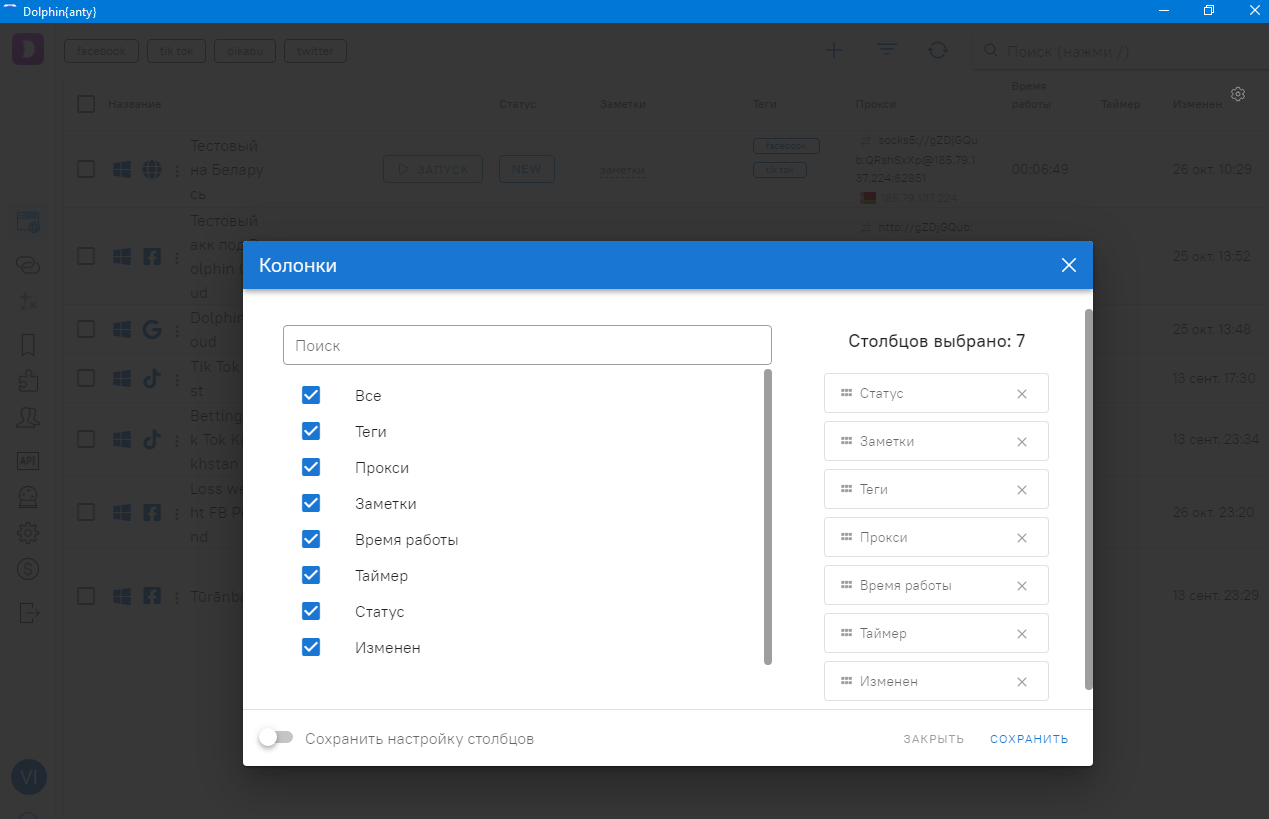This screenshot has width=1269, height=819.
Task: Open the API sidebar icon
Action: click(x=28, y=460)
